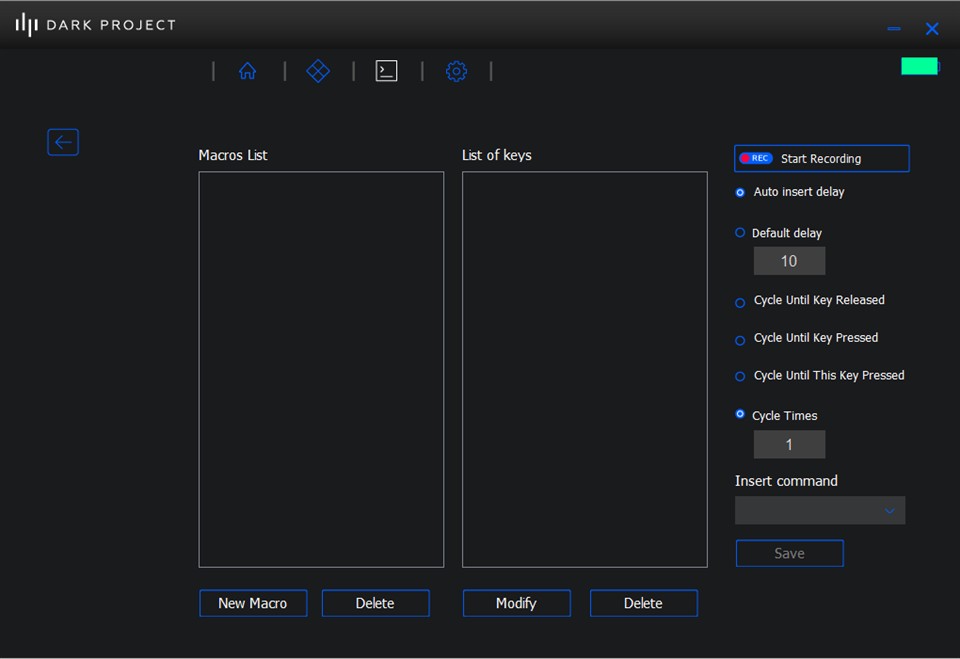Screen dimensions: 960x659
Task: Select the Auto insert delay option
Action: pos(740,192)
